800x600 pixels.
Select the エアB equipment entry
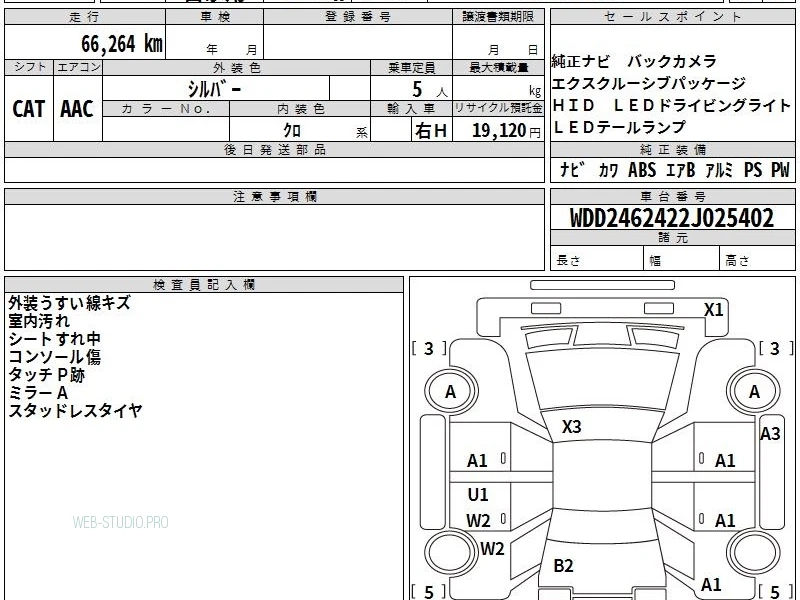pyautogui.click(x=681, y=170)
